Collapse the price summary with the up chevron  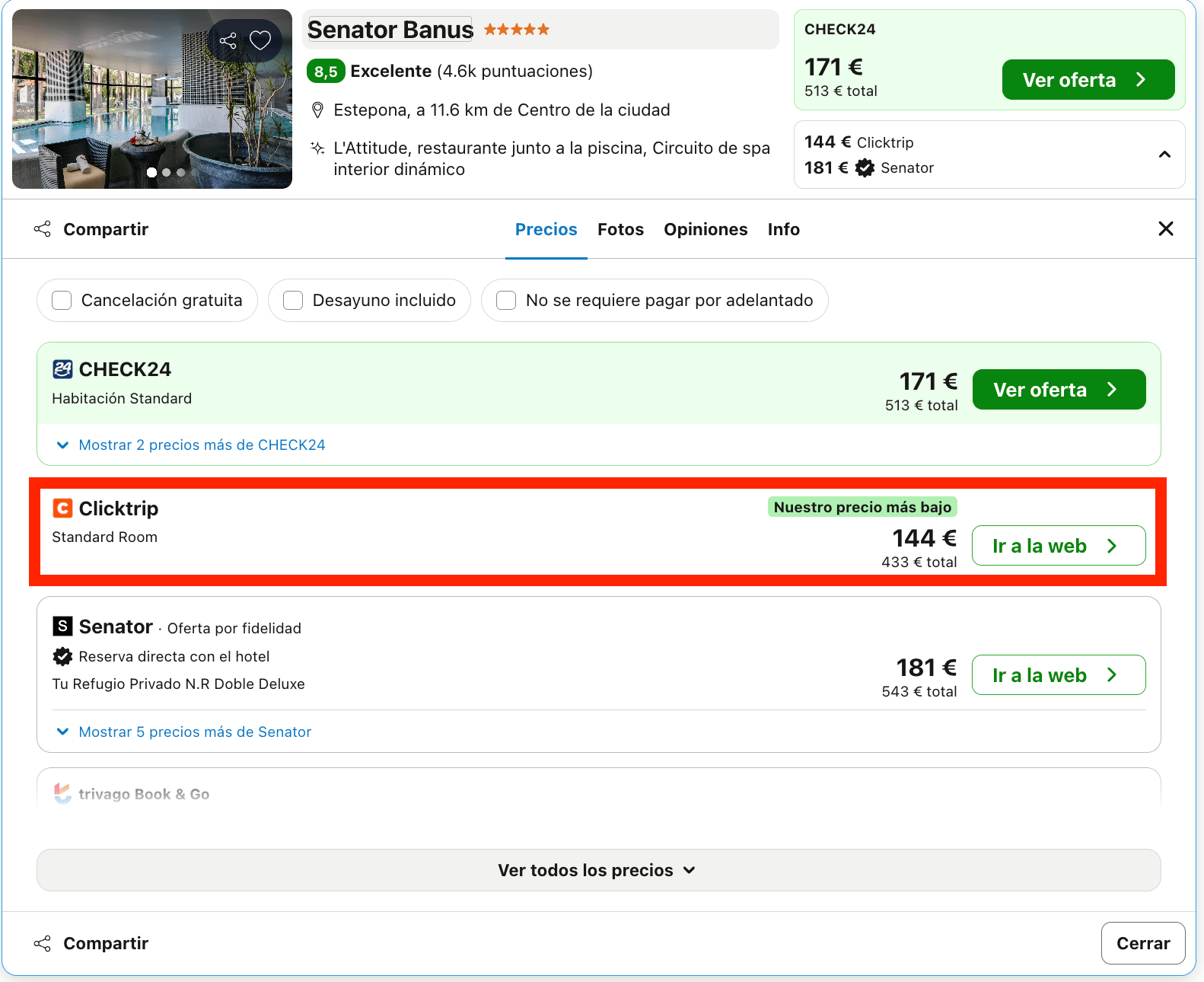(x=1164, y=155)
